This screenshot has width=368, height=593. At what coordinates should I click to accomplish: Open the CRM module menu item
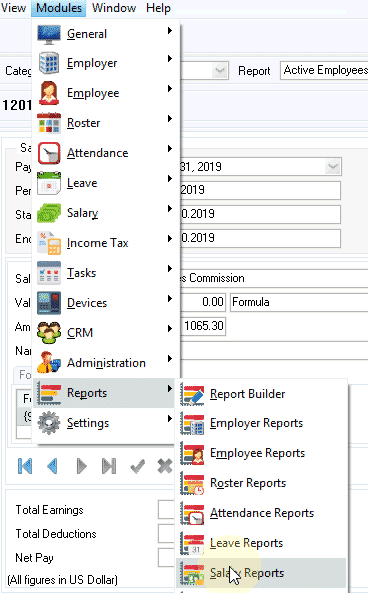point(104,333)
